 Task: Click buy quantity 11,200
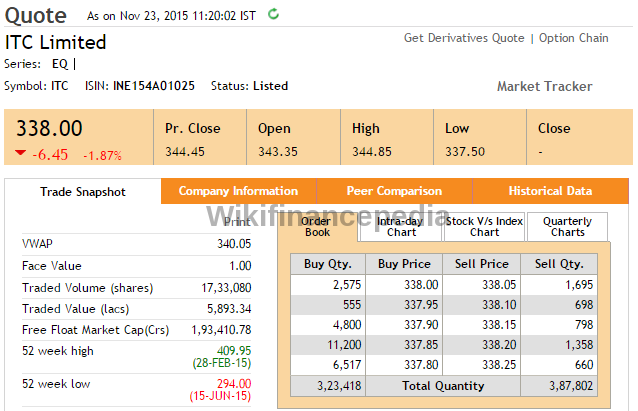point(344,345)
